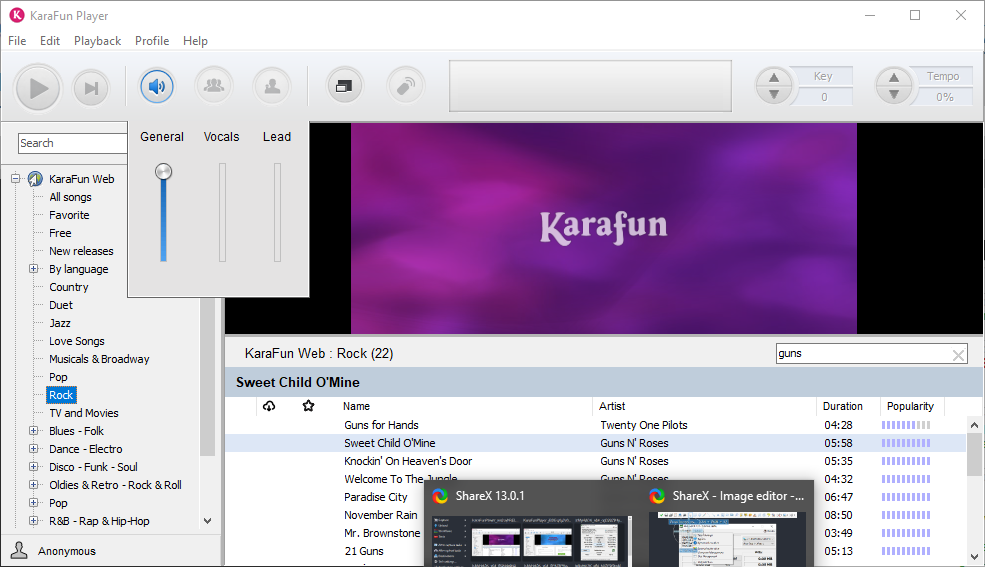Screen dimensions: 985x567
Task: Click song list scrollbar down arrow
Action: tap(974, 557)
